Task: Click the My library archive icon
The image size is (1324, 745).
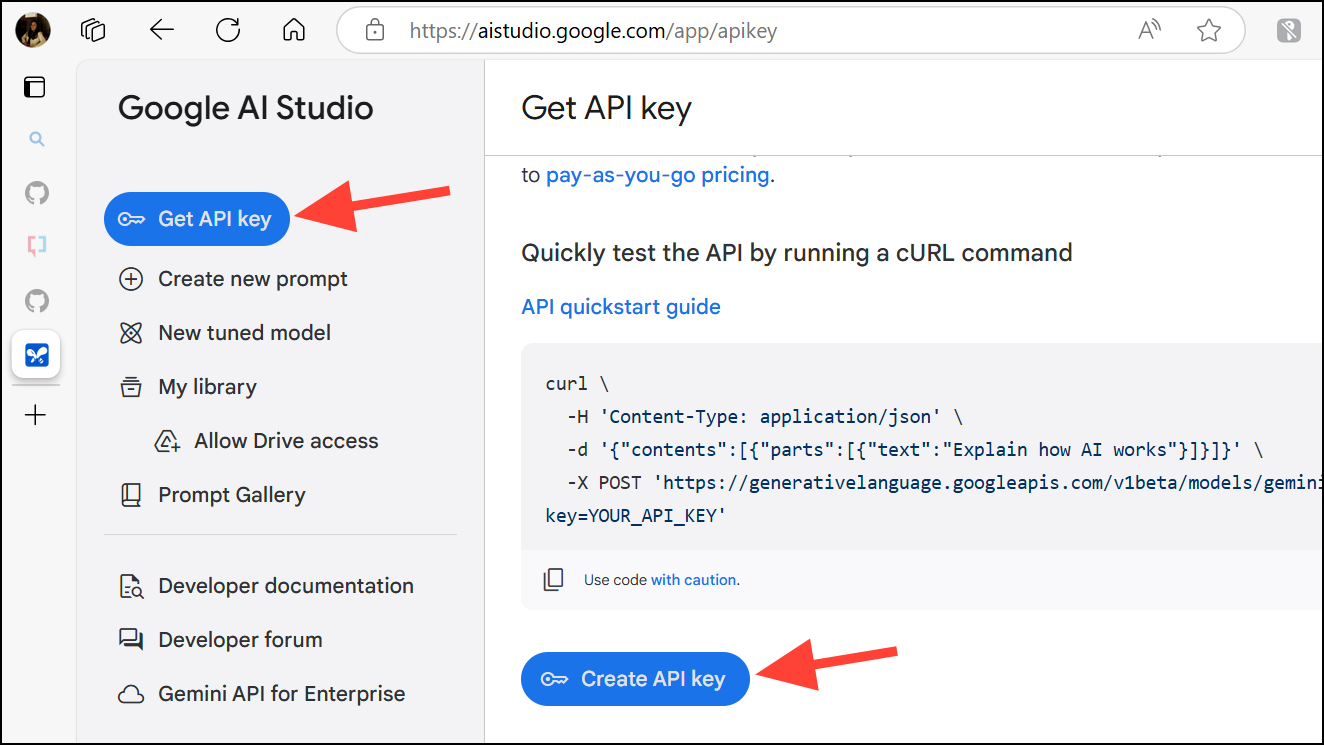Action: tap(131, 387)
